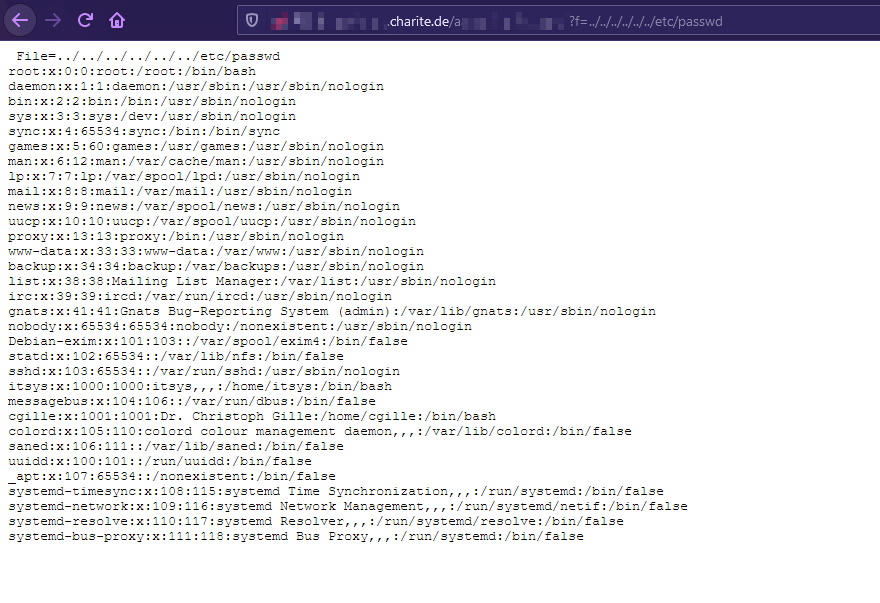Screen dimensions: 880x603
Task: Click the cgille:x:1001:1001 line
Action: coord(253,417)
